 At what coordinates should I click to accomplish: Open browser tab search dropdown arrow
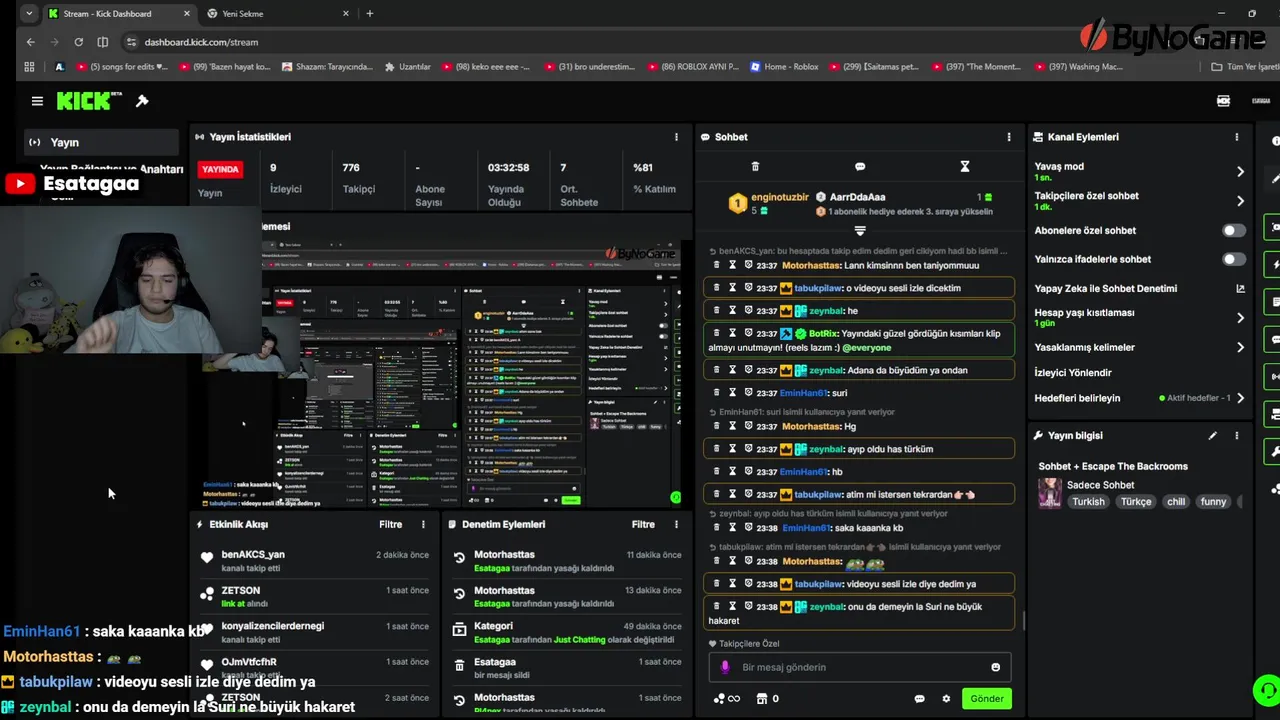28,13
